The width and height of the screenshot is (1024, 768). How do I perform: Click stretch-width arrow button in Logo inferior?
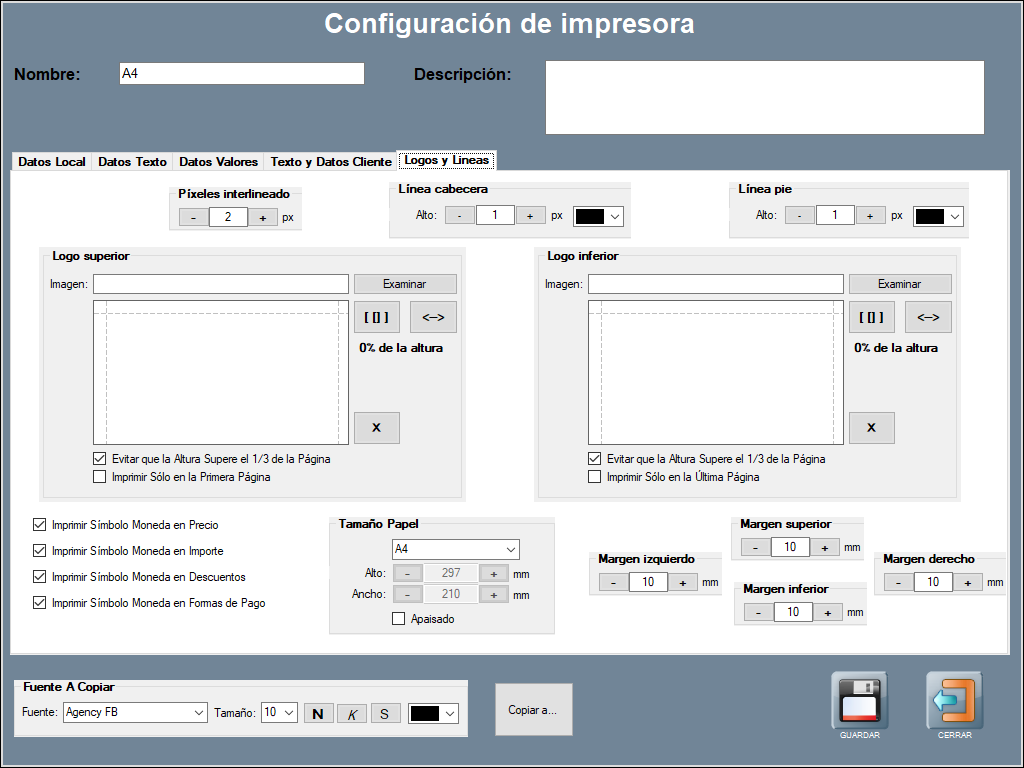928,317
